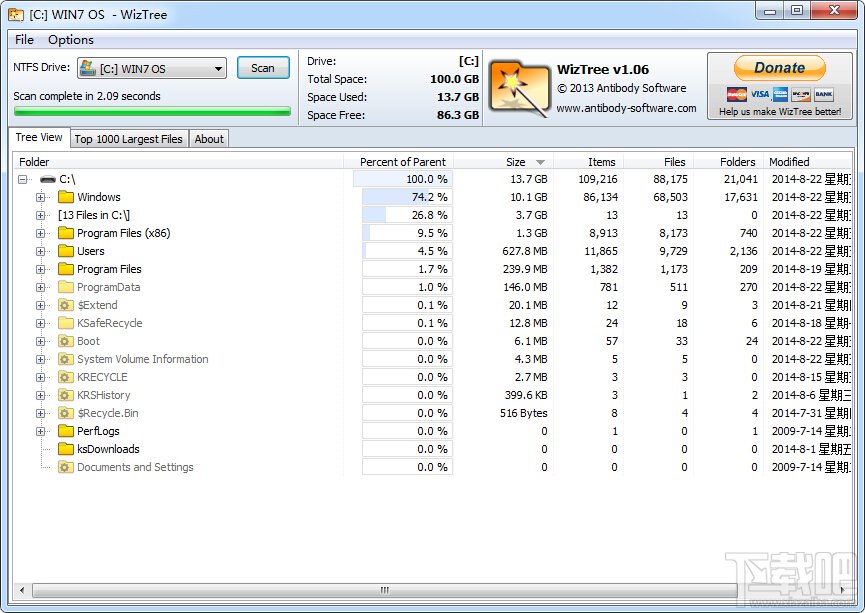Viewport: 865px width, 613px height.
Task: Click the 627.8 MB size cell
Action: (x=525, y=251)
